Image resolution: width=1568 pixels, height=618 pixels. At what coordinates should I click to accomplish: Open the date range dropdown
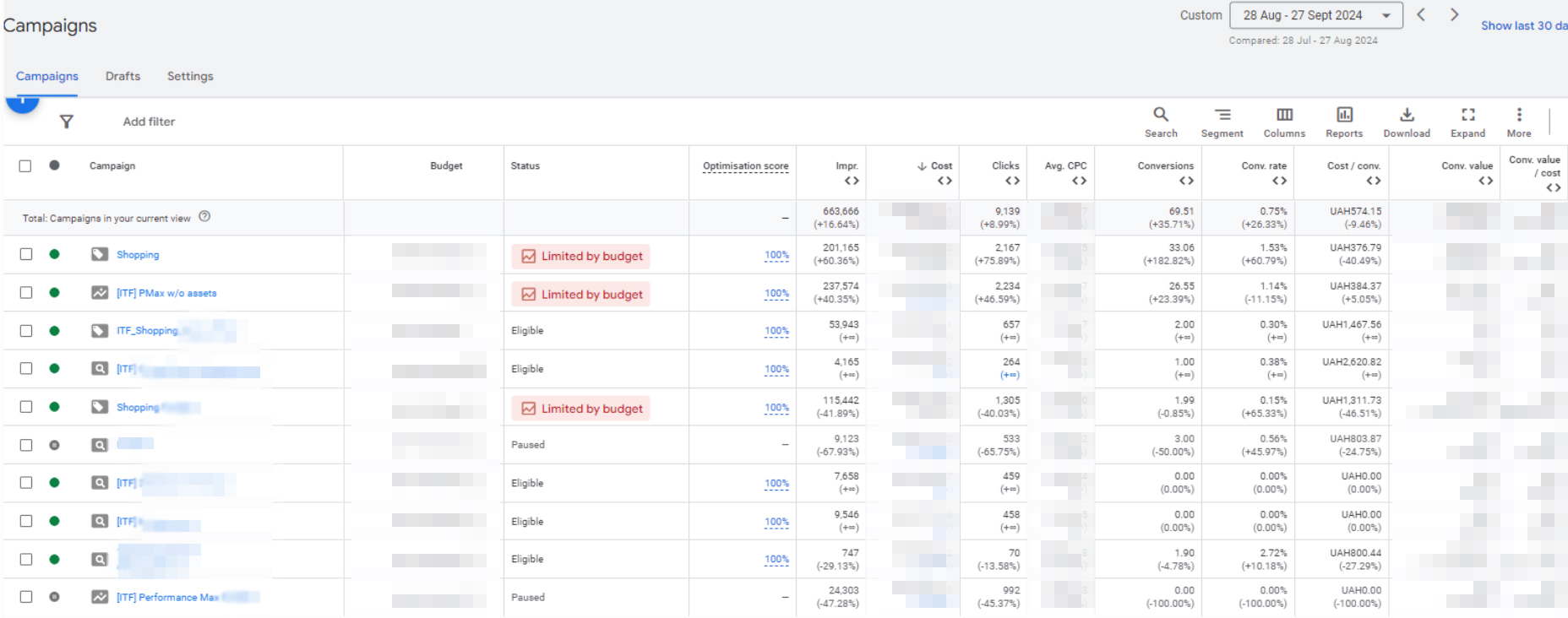click(1315, 15)
